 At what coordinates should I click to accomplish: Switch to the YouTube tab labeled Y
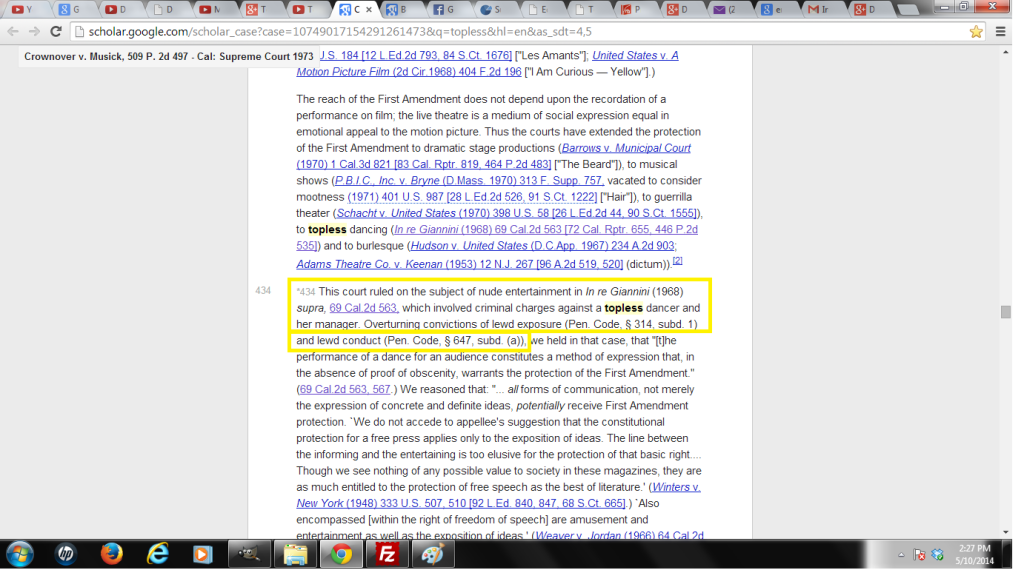25,9
